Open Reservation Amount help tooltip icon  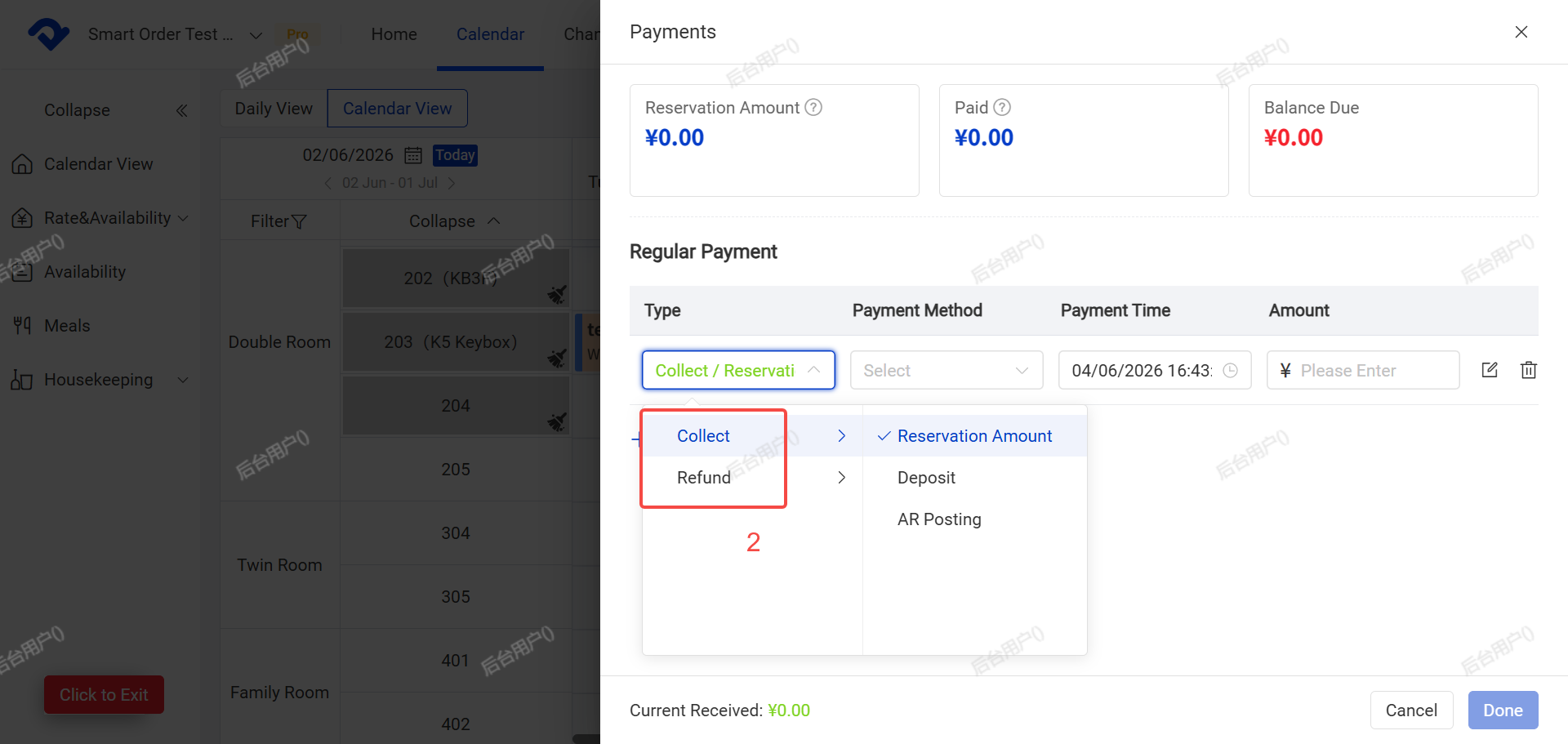point(813,107)
